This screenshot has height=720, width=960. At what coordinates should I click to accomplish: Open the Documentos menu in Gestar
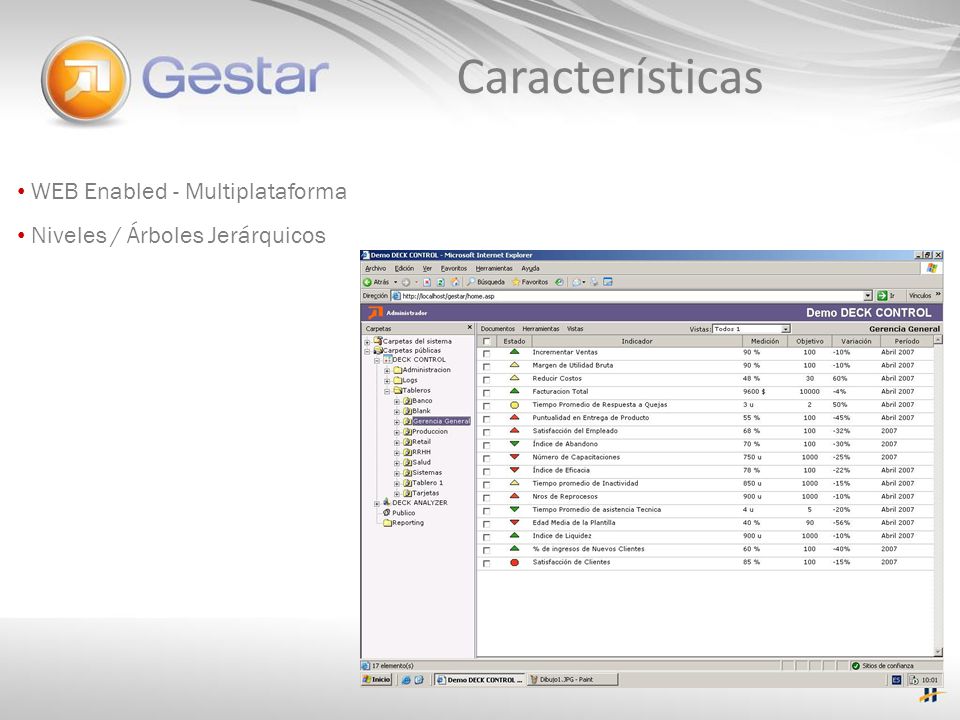(498, 329)
